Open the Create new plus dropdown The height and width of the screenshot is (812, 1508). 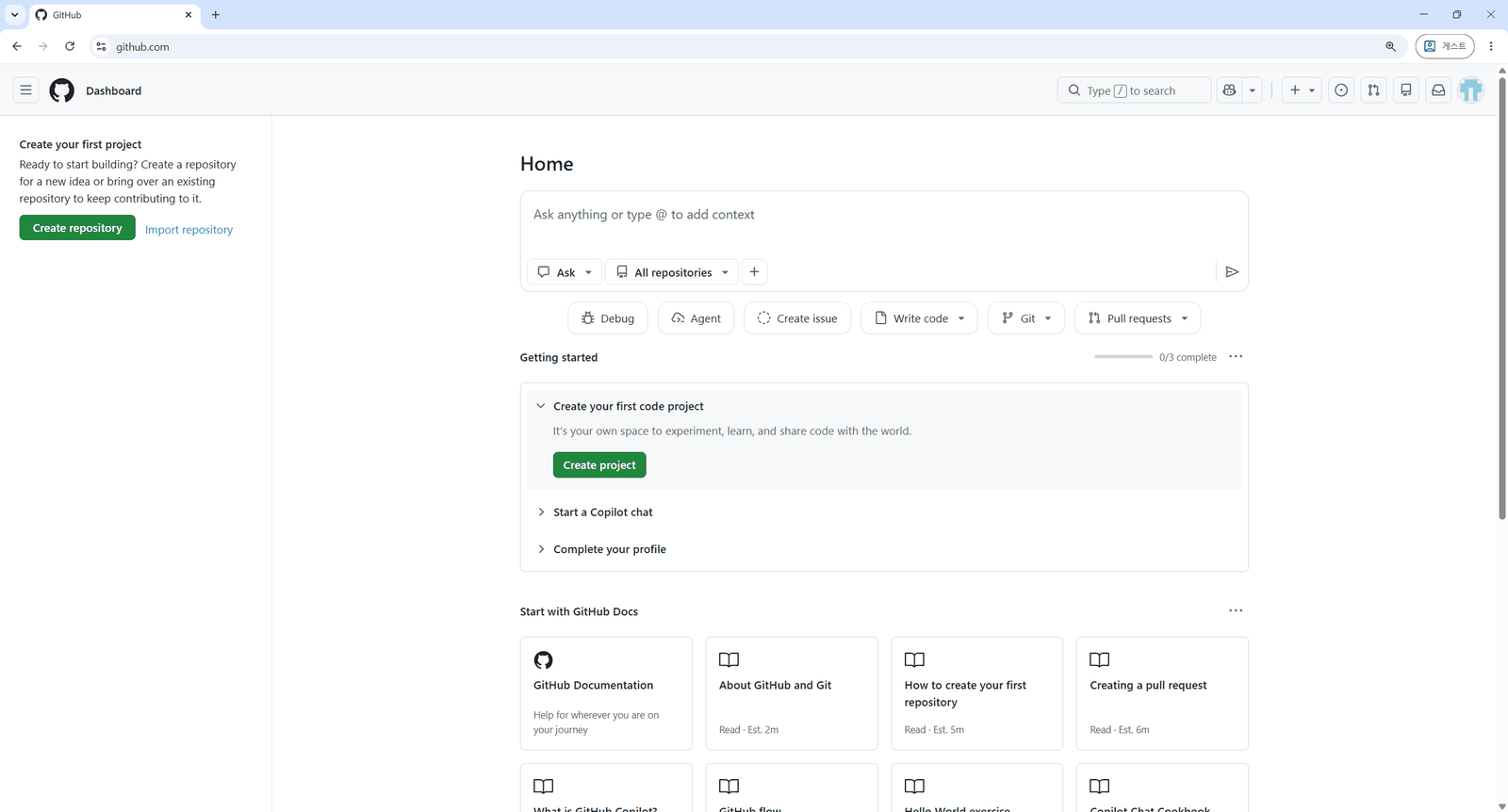[x=1302, y=90]
